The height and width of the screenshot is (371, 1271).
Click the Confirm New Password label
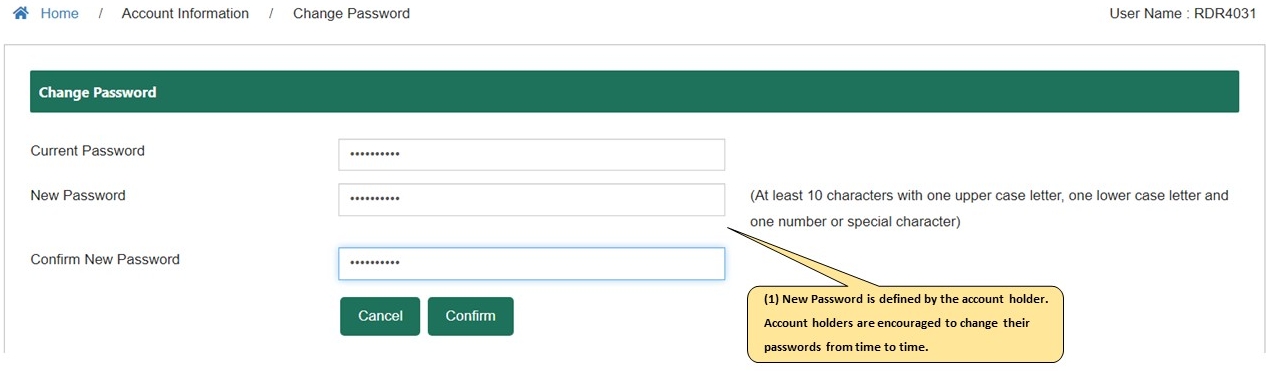[x=105, y=259]
